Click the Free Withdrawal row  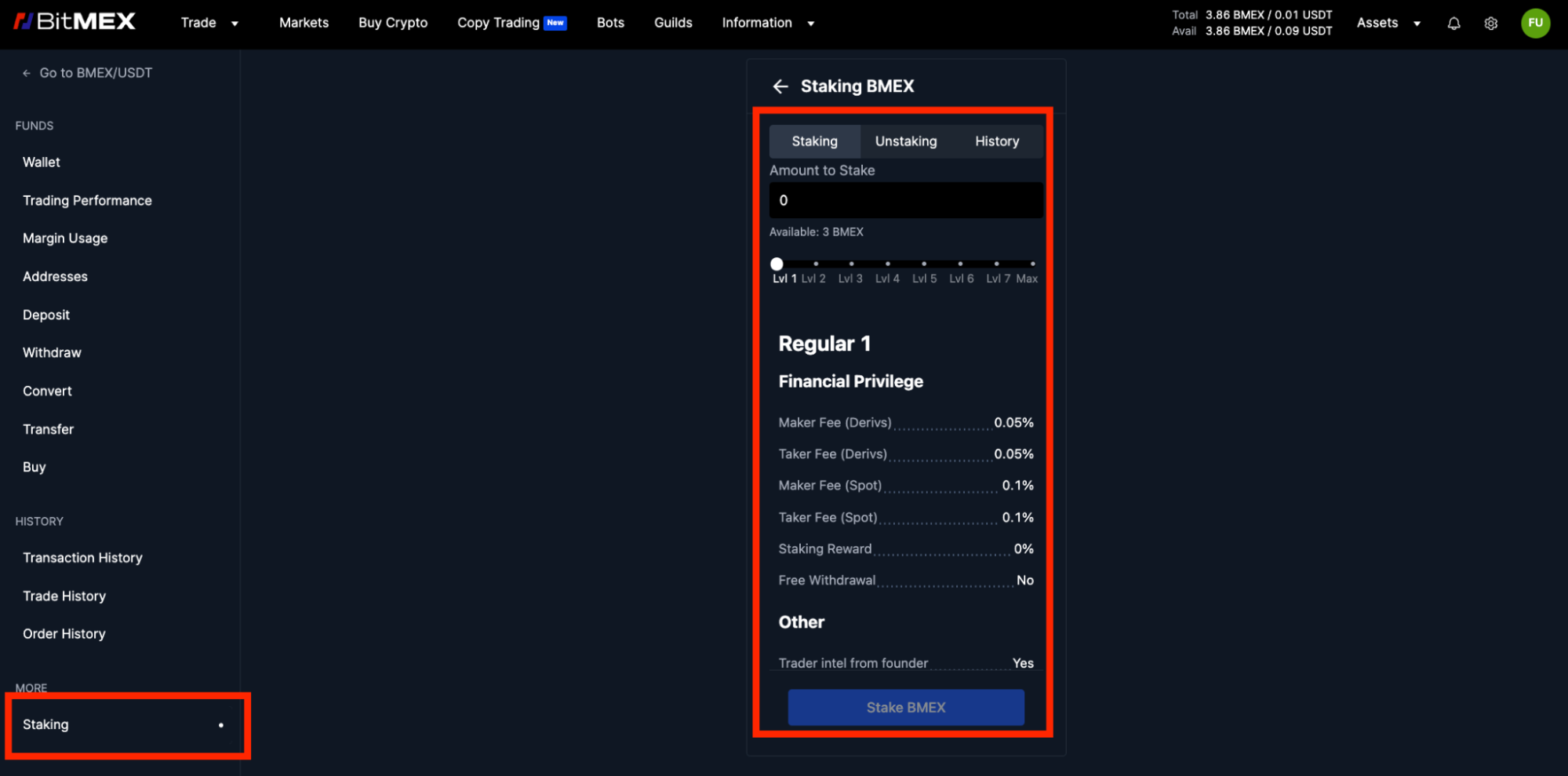pyautogui.click(x=906, y=581)
